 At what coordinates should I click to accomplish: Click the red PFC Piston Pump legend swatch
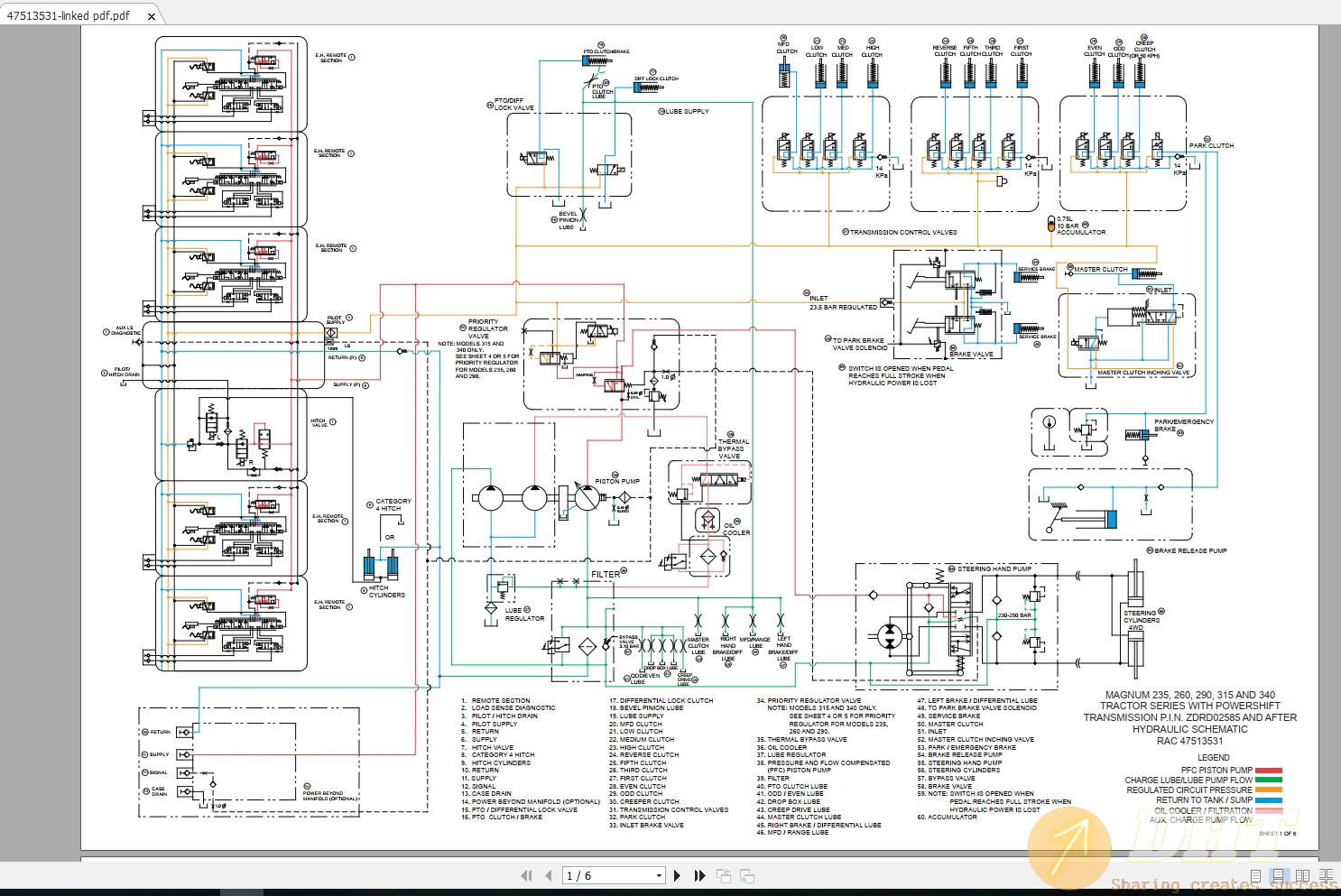[1269, 771]
